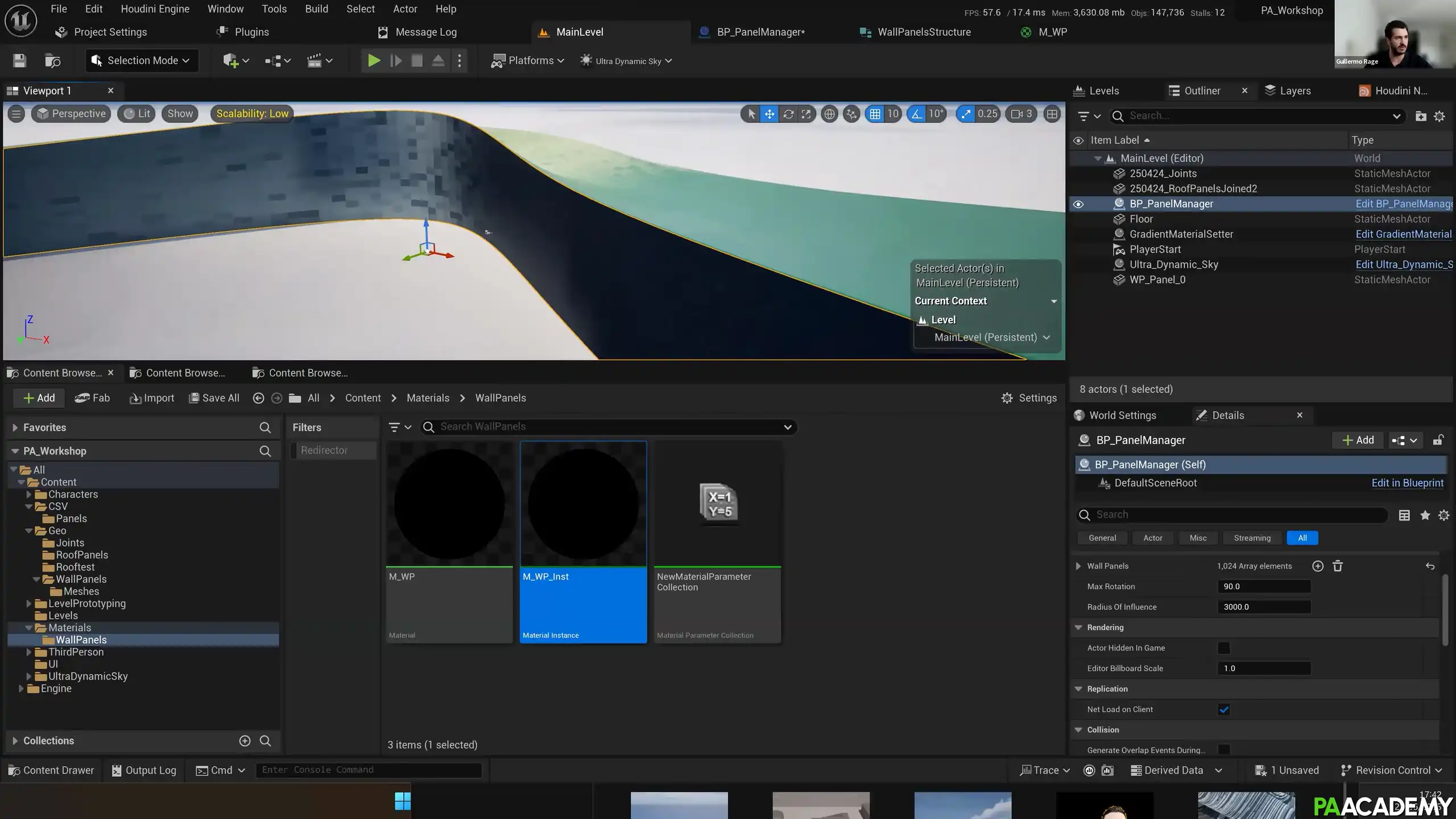
Task: Toggle world/local coordinate space globe icon
Action: (x=830, y=114)
